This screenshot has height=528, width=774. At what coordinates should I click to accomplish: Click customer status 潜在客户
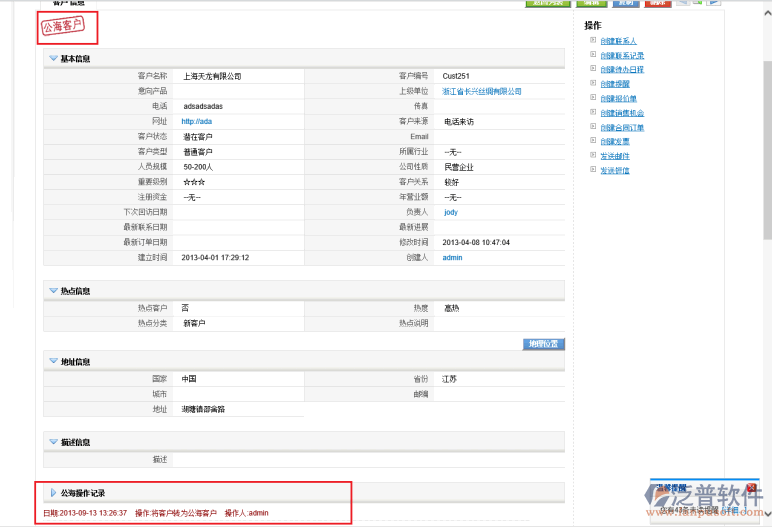click(x=197, y=137)
